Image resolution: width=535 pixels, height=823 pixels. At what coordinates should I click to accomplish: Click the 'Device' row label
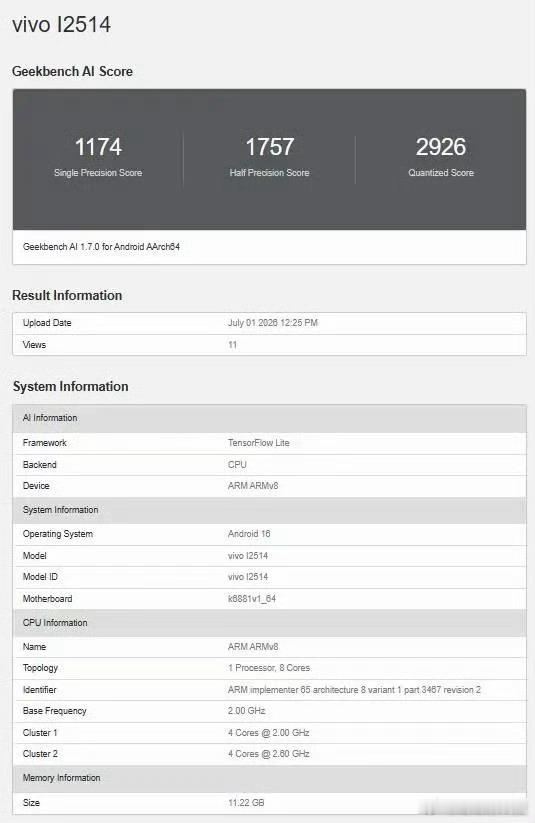coord(36,486)
